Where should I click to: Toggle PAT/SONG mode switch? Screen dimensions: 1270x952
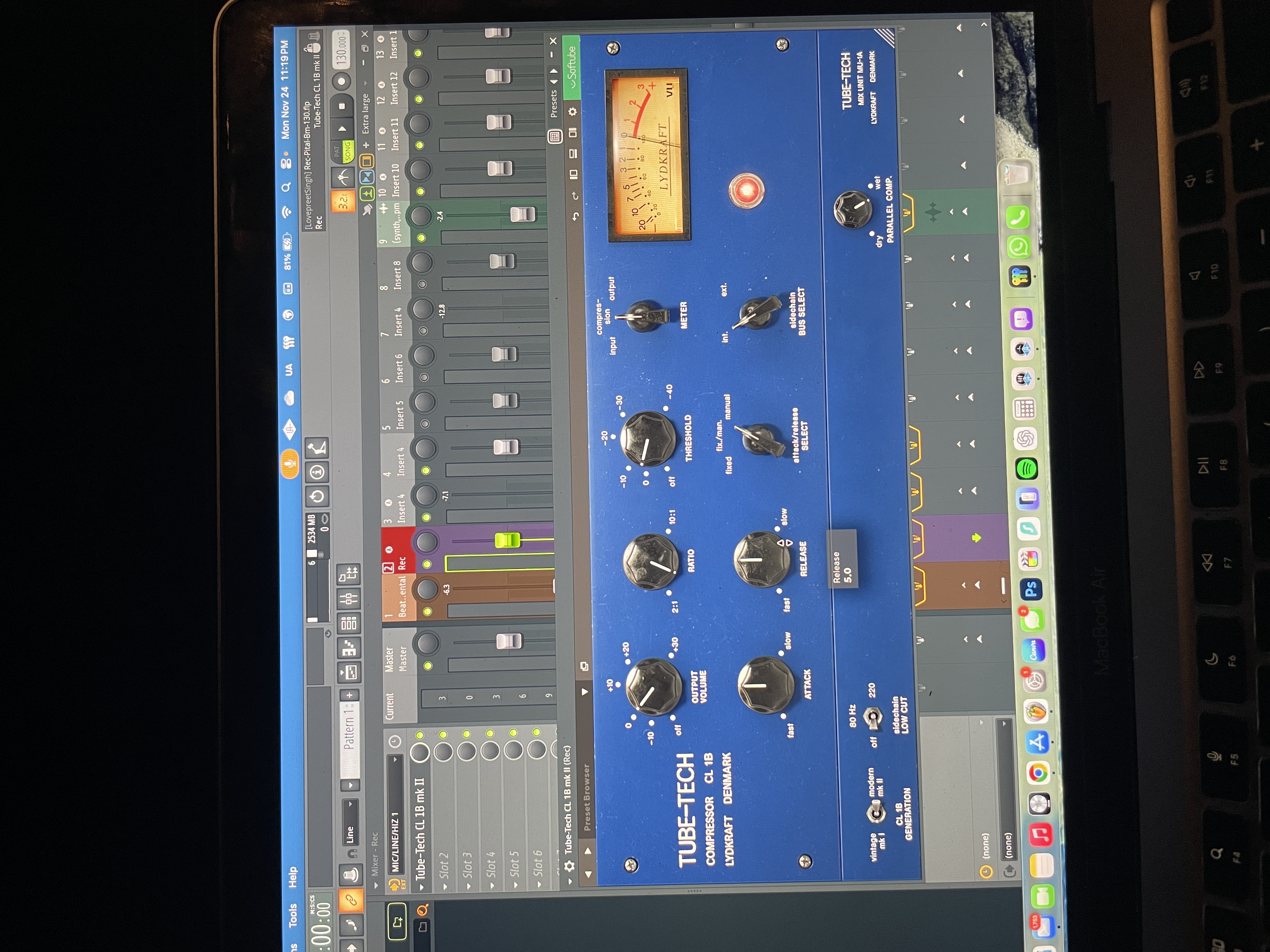pyautogui.click(x=343, y=152)
